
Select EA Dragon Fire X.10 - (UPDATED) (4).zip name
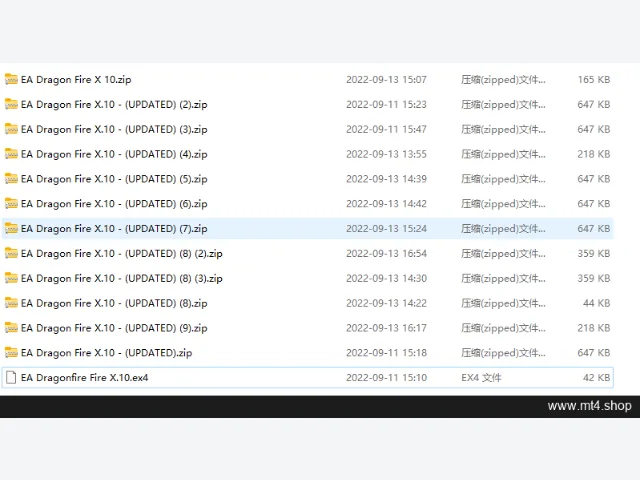pos(114,154)
